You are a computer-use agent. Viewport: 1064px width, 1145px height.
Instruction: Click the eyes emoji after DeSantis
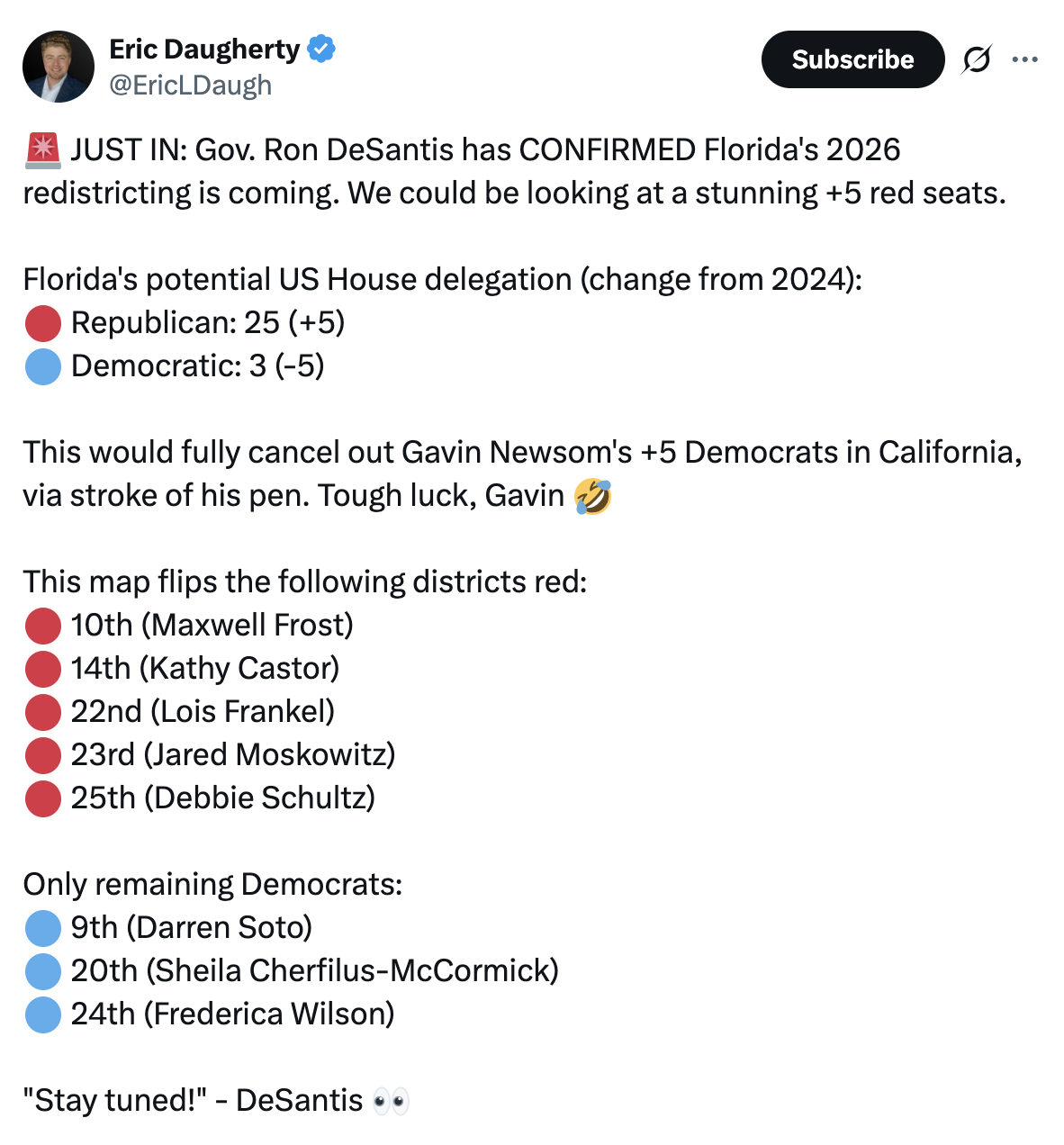(391, 1101)
